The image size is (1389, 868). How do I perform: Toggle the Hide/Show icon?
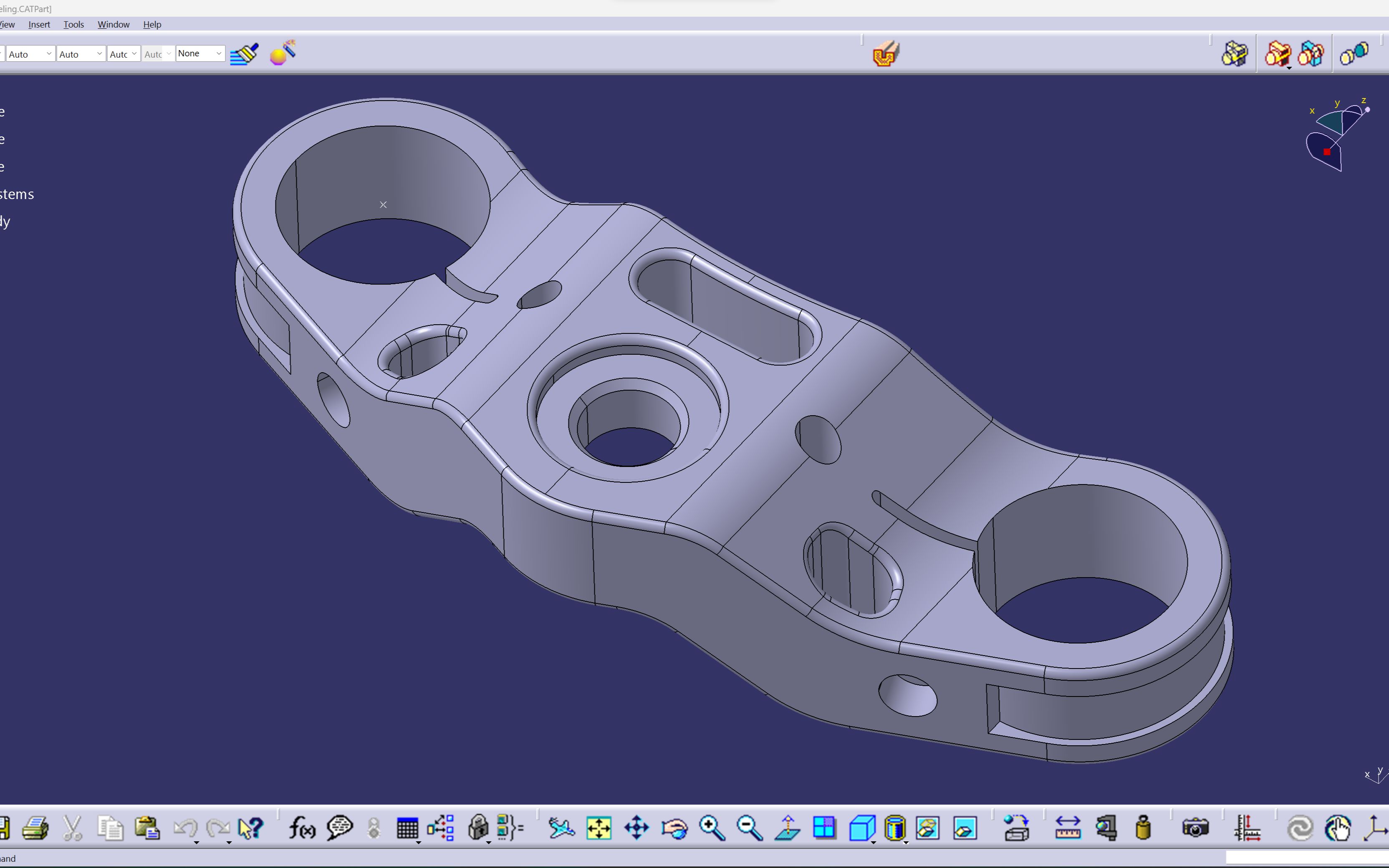point(927,828)
